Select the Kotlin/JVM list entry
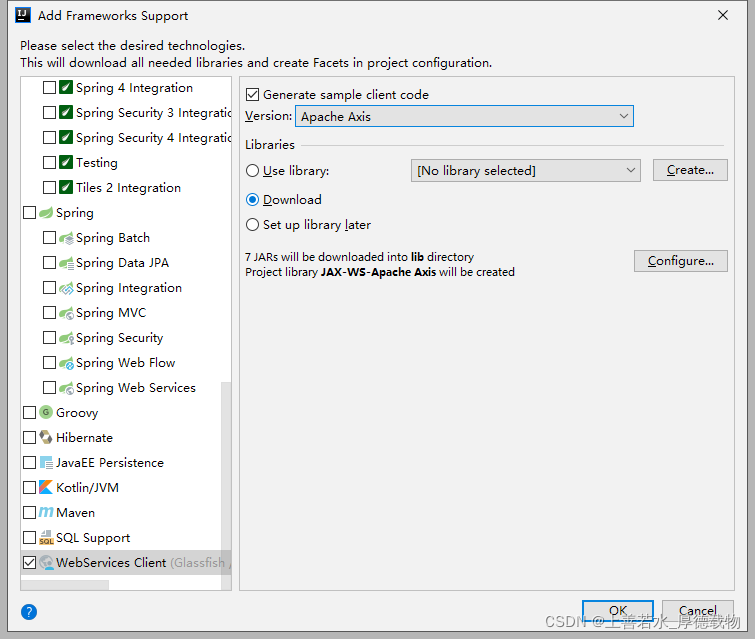 (87, 488)
